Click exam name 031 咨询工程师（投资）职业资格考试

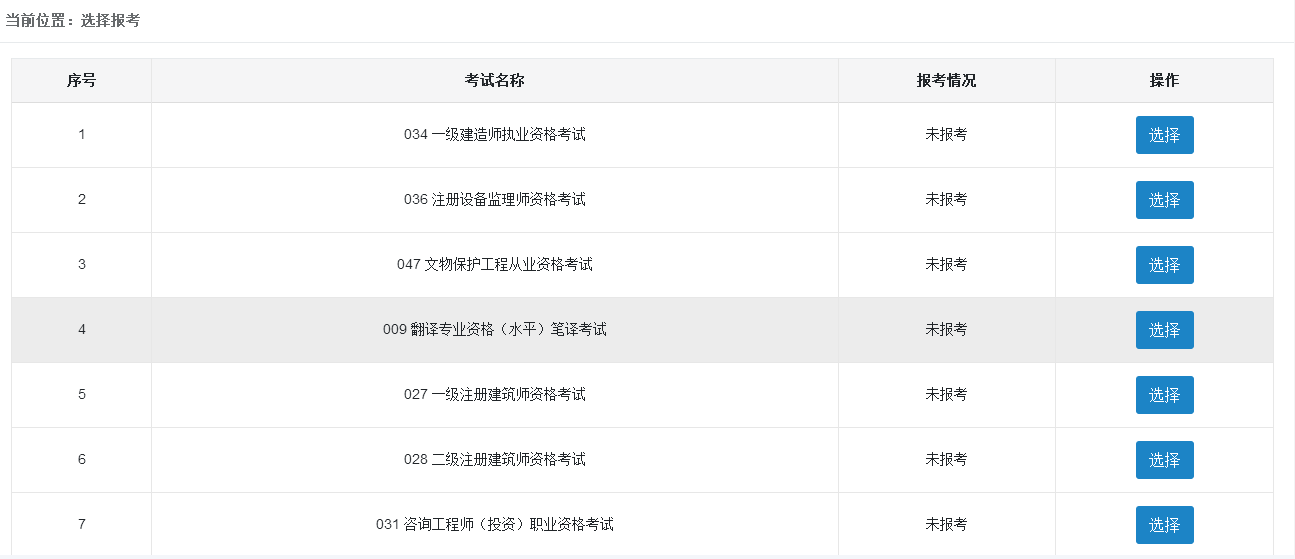(494, 525)
